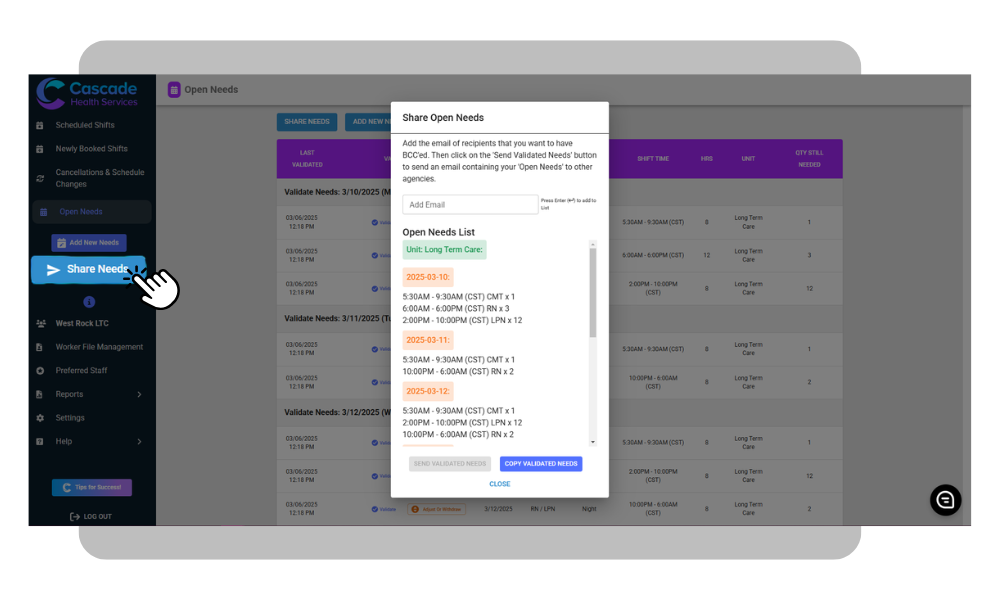The width and height of the screenshot is (1000, 600).
Task: Open Cancellations & Schedule Changes menu item
Action: click(99, 179)
